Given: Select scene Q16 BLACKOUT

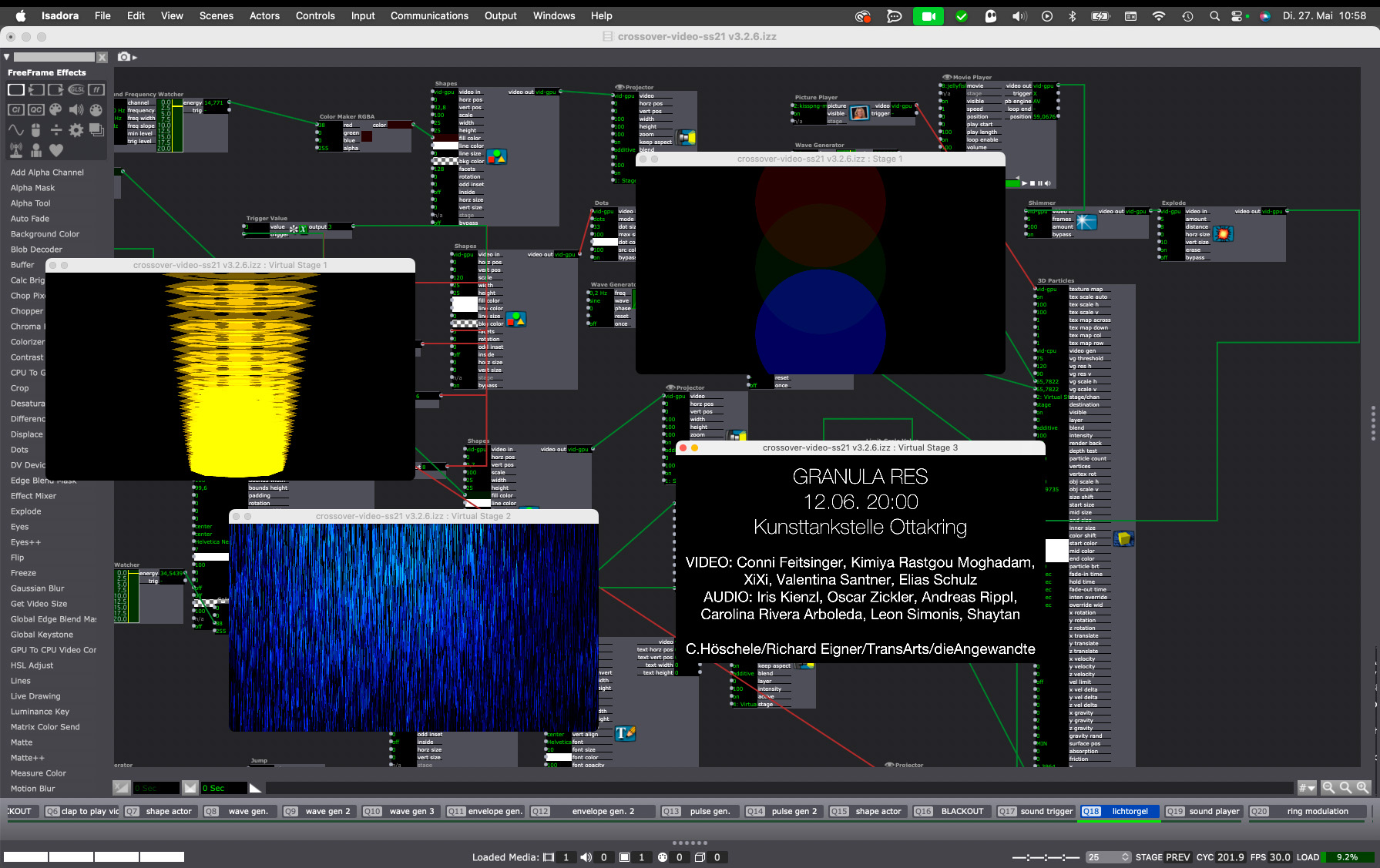Looking at the screenshot, I should click(952, 812).
